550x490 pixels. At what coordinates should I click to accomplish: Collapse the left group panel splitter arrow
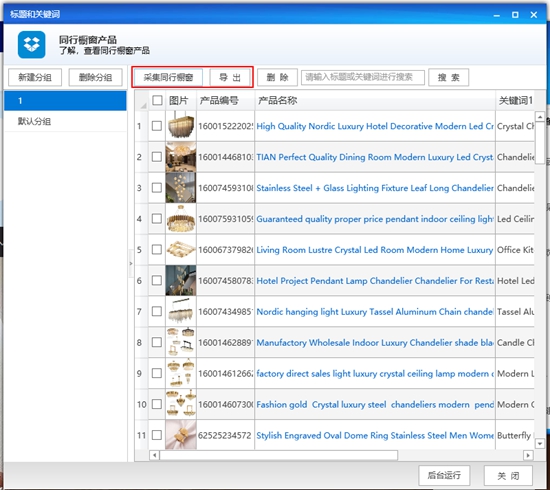coord(131,263)
